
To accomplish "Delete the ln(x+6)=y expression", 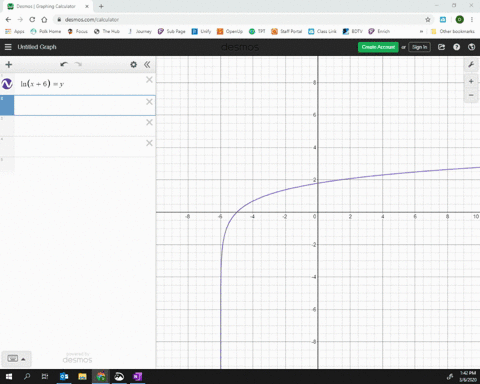I will tap(149, 80).
